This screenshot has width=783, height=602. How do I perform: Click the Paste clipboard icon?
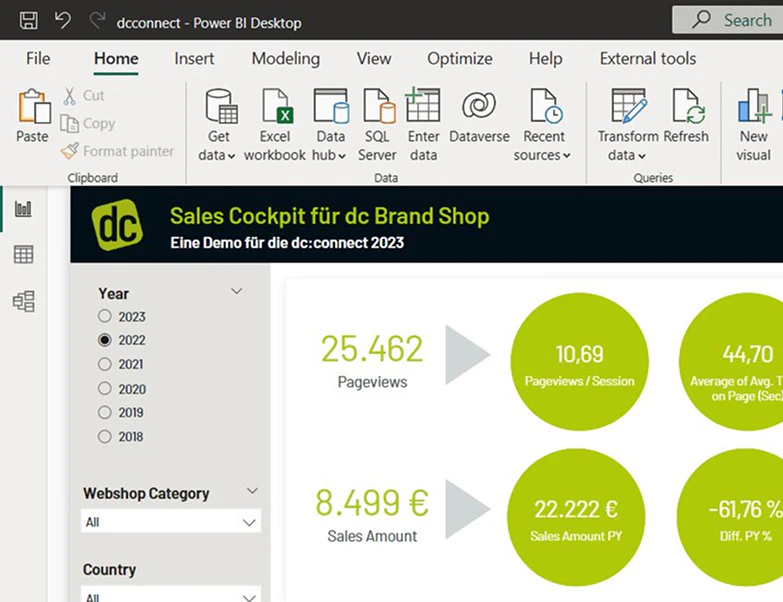coord(34,106)
